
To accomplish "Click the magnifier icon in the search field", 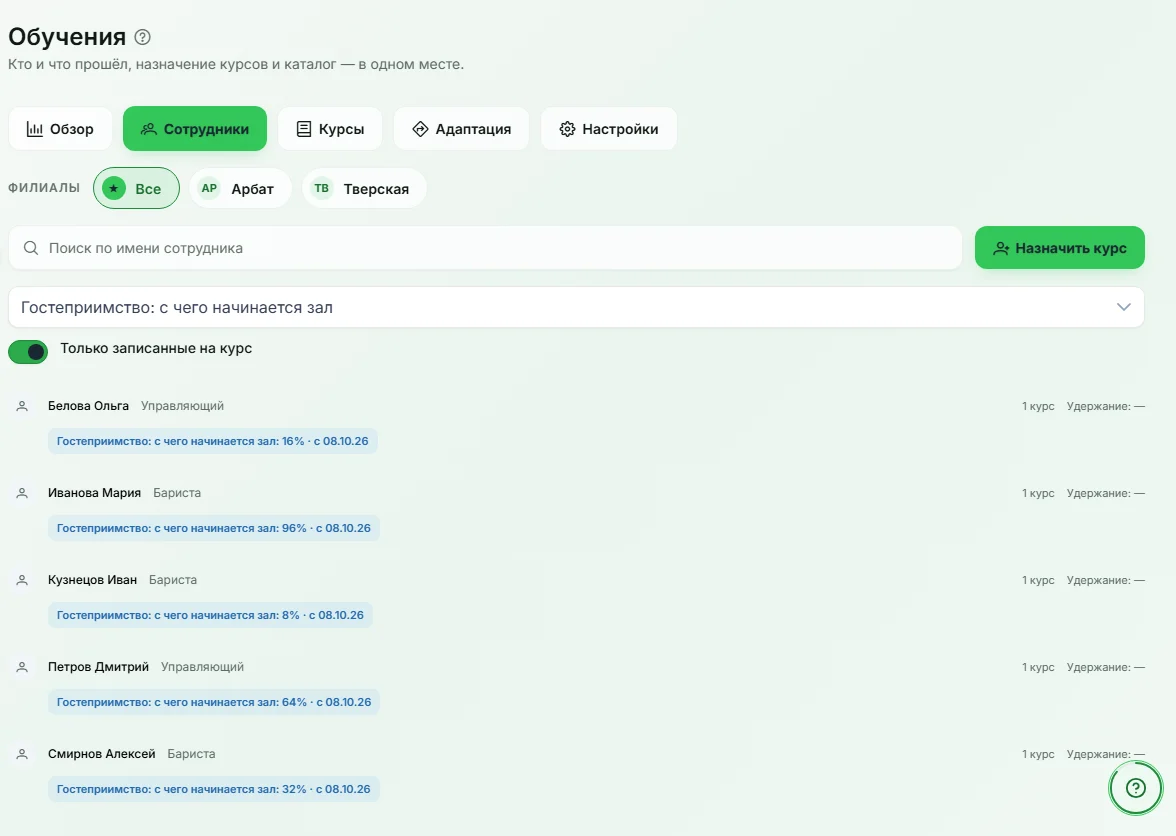I will tap(31, 248).
